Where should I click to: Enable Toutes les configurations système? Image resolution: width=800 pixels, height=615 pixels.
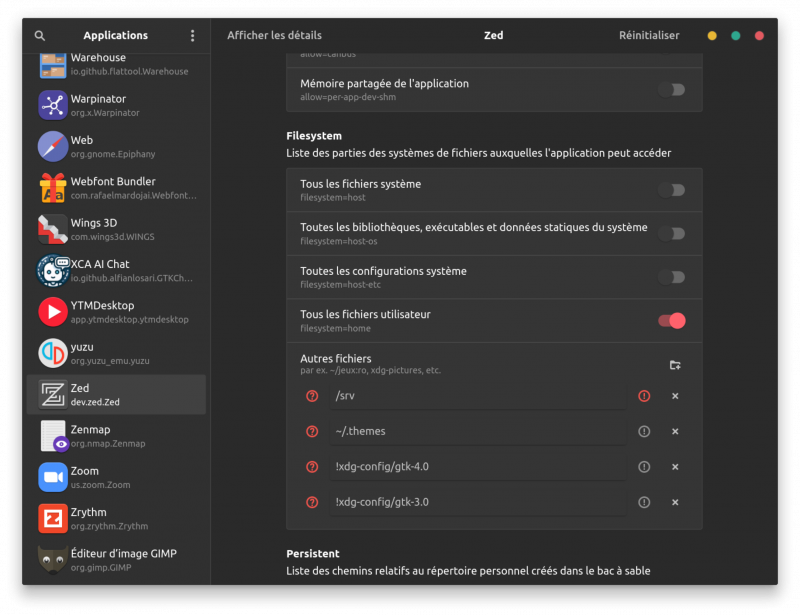click(x=669, y=276)
